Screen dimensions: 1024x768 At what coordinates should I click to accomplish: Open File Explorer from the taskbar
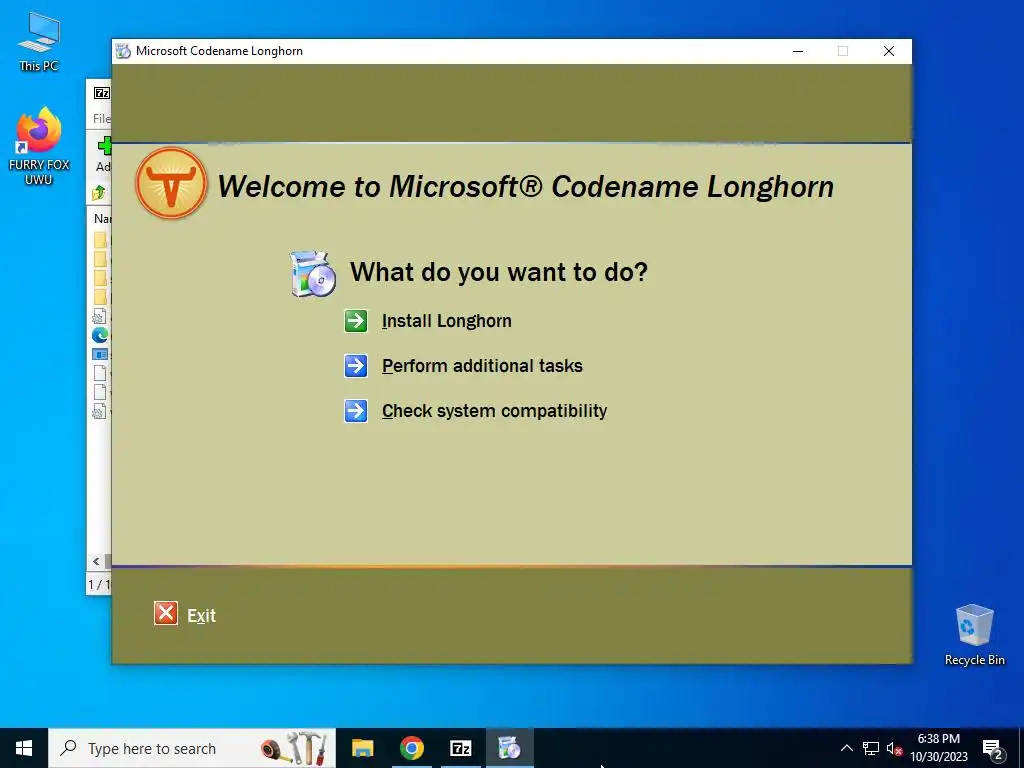(x=362, y=748)
